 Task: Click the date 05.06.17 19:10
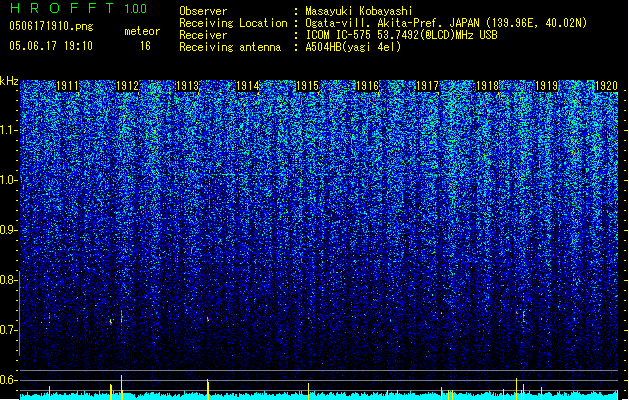point(51,46)
